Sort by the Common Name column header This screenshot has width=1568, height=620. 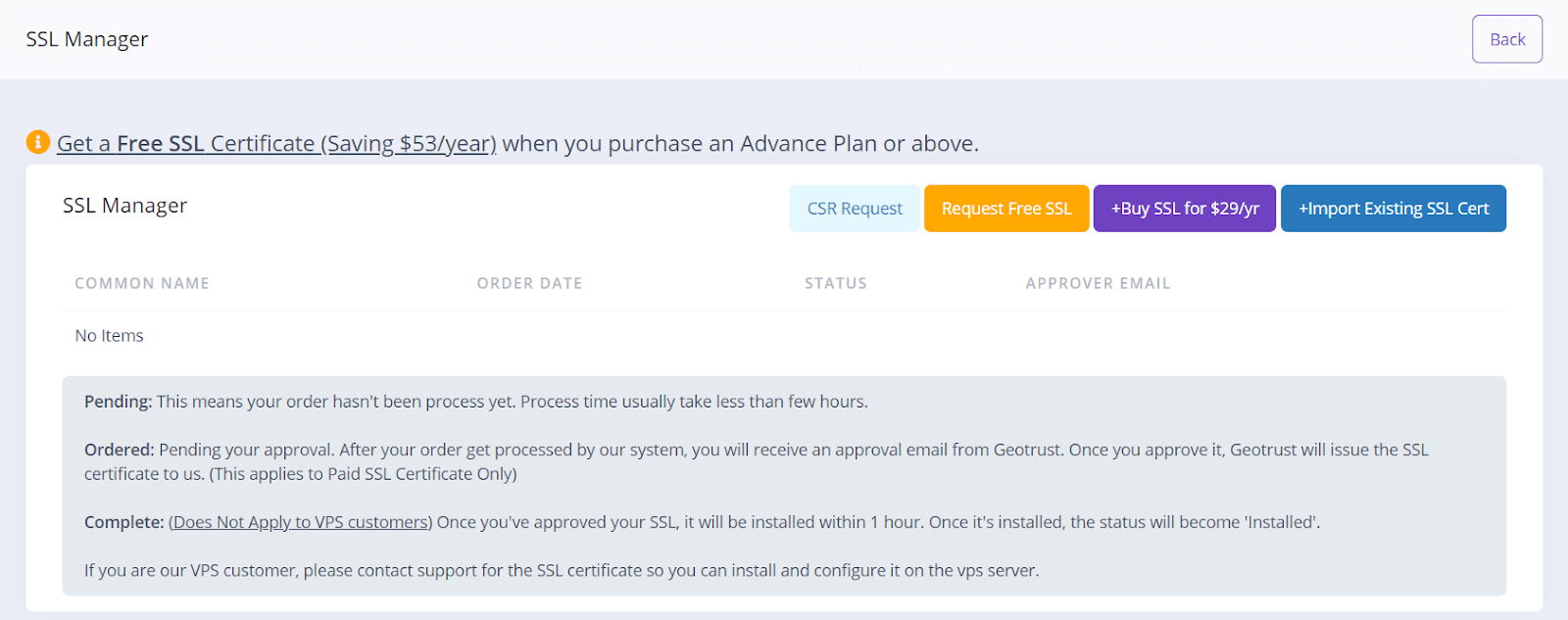(142, 283)
